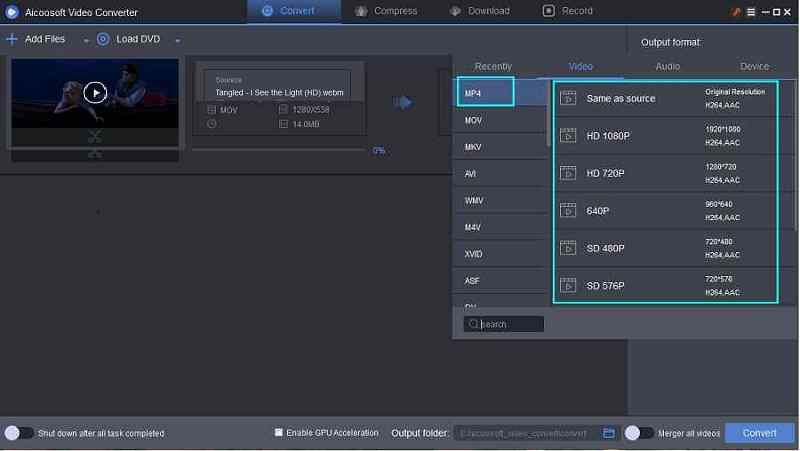Click the Add Files button label
Viewport: 800px width, 451px height.
pyautogui.click(x=45, y=39)
